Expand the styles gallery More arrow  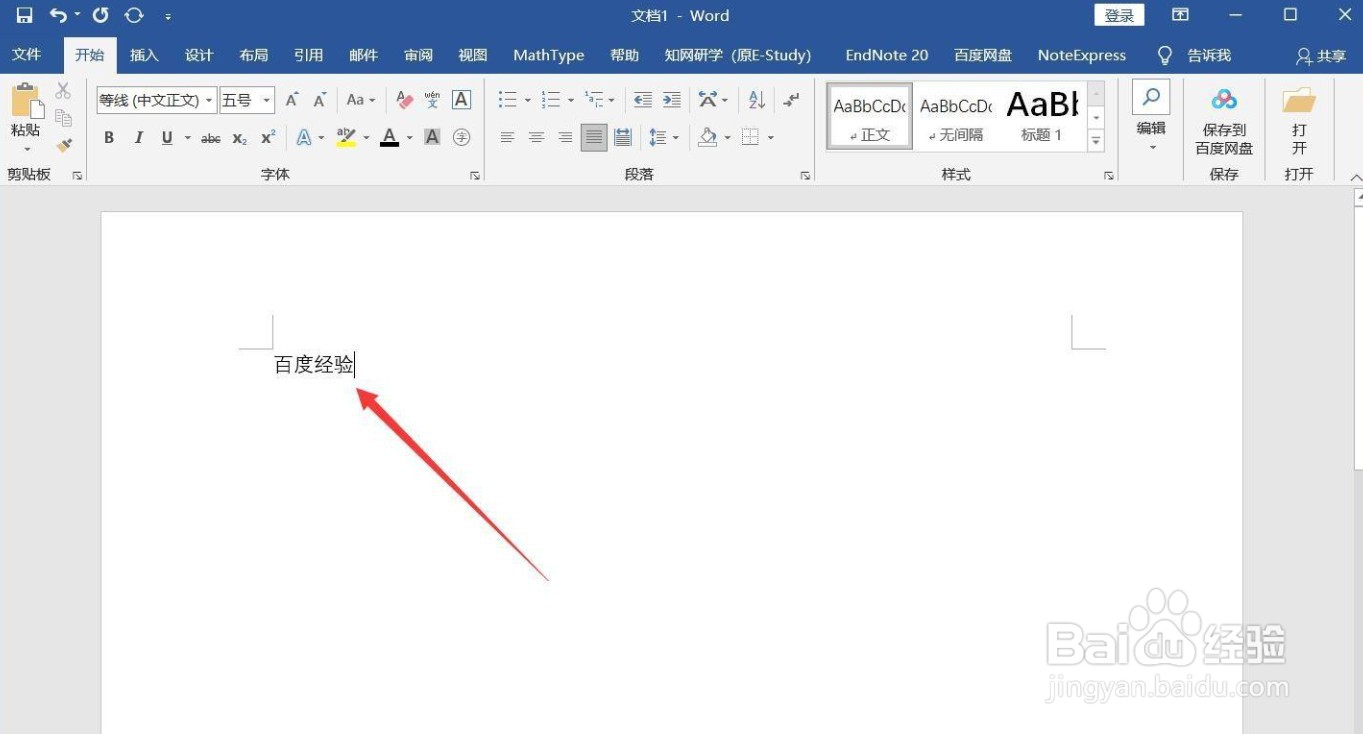point(1096,142)
